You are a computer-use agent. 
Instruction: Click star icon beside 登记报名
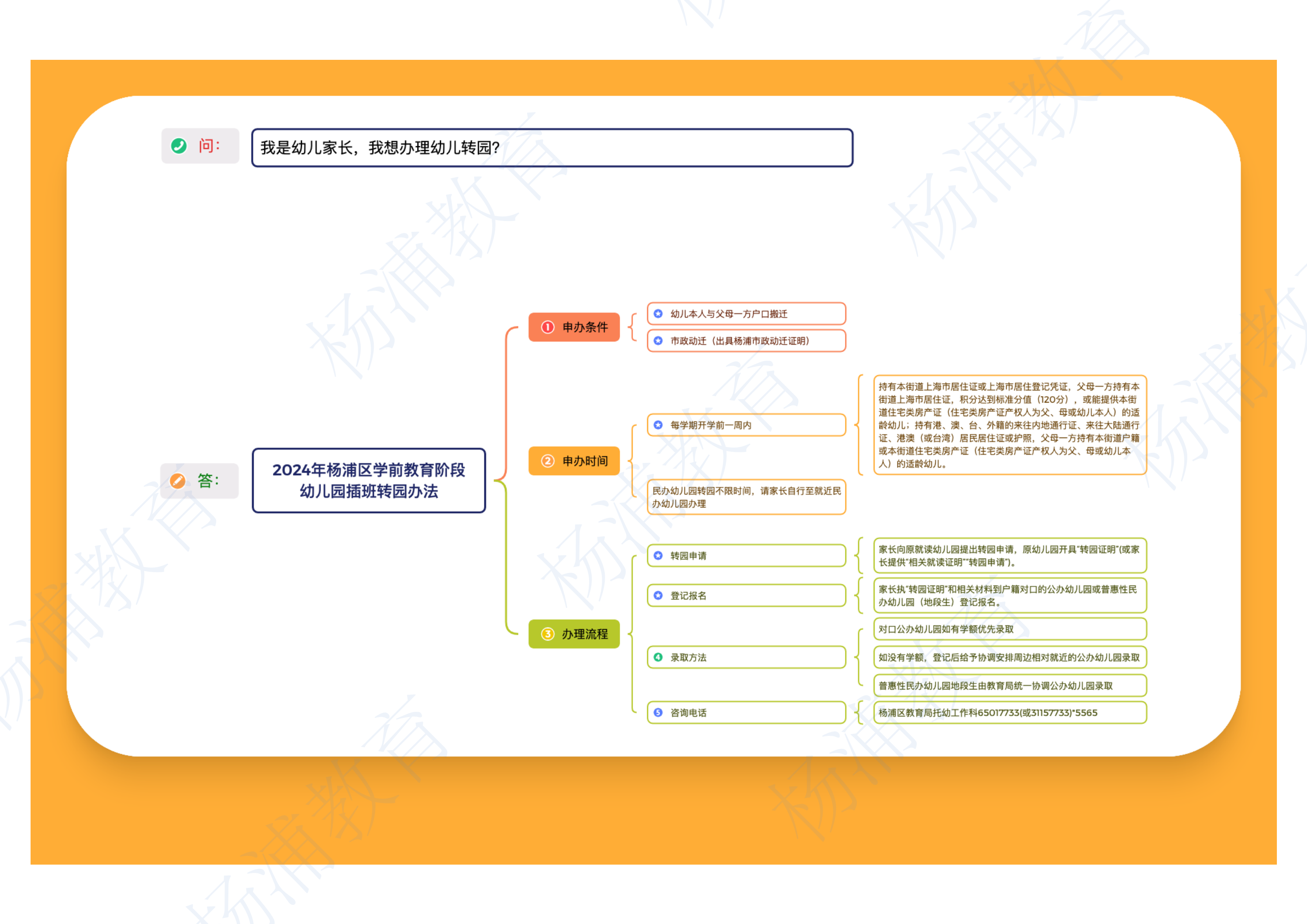tap(658, 596)
